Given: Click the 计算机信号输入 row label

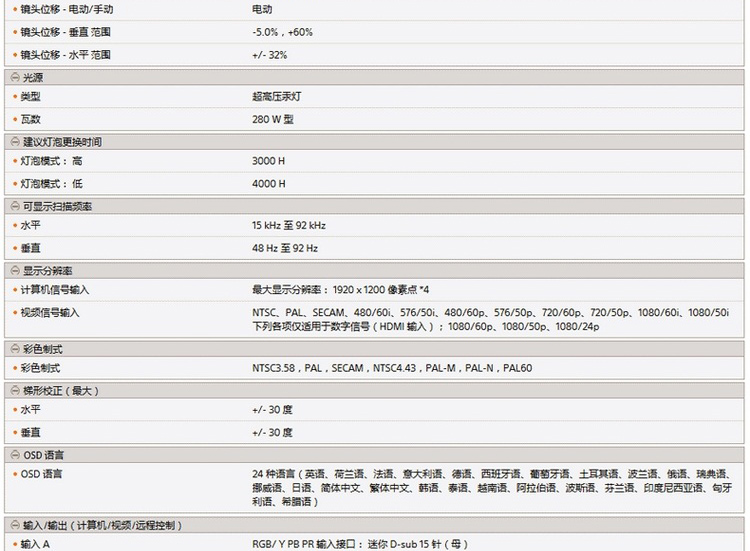Looking at the screenshot, I should click(55, 290).
